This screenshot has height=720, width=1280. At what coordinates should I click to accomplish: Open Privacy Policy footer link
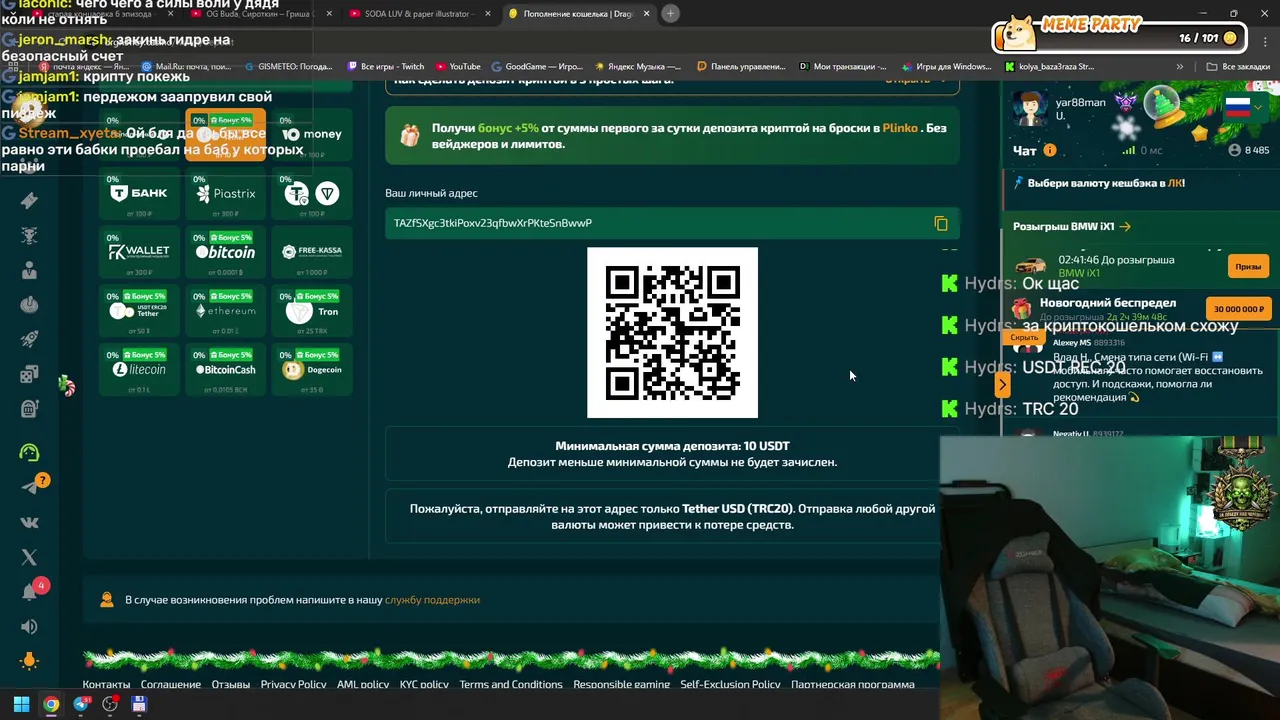click(293, 685)
